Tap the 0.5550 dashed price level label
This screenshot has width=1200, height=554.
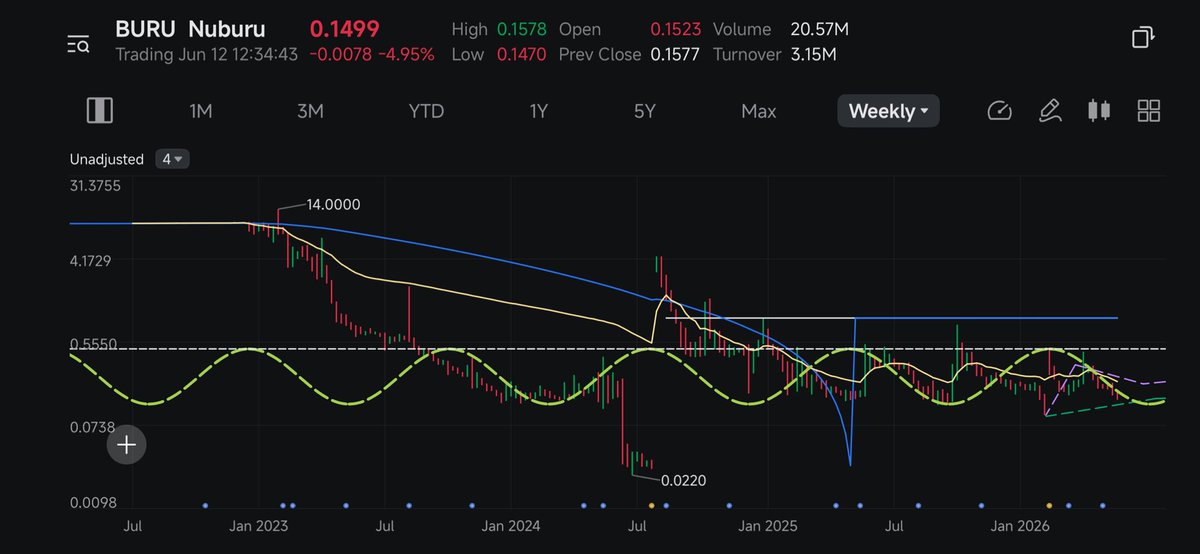click(93, 344)
